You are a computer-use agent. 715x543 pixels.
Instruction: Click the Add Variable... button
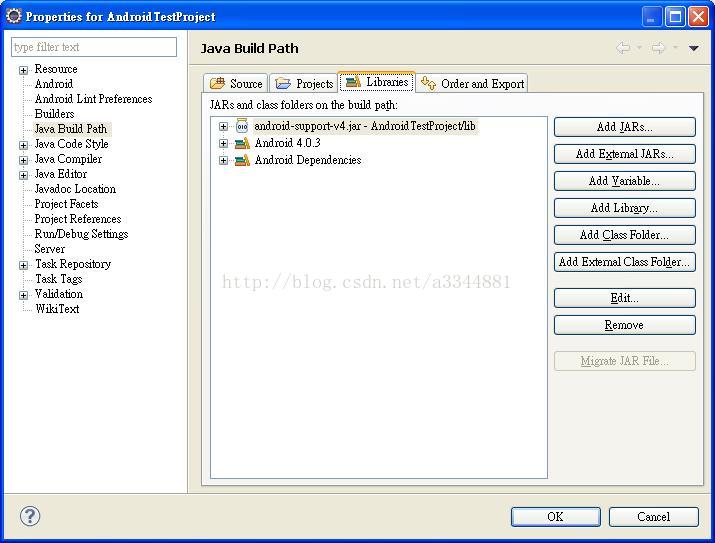625,181
